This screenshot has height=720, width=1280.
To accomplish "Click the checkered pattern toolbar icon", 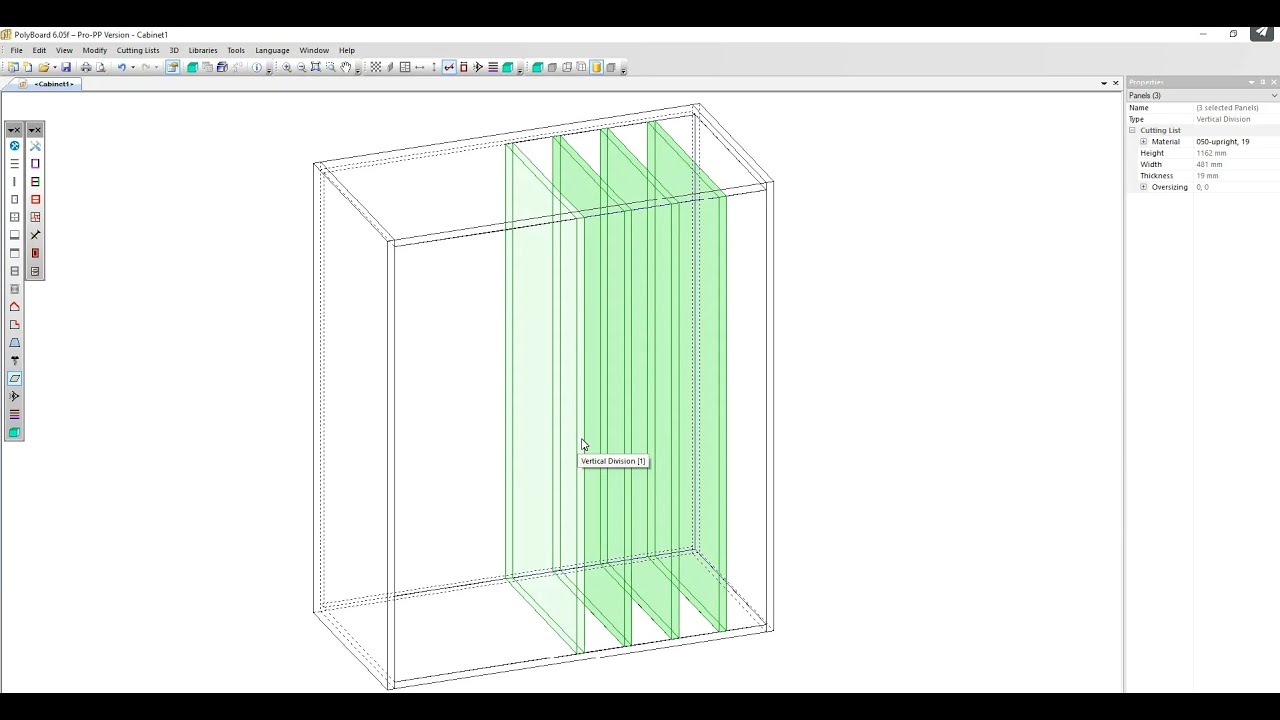I will tap(376, 67).
